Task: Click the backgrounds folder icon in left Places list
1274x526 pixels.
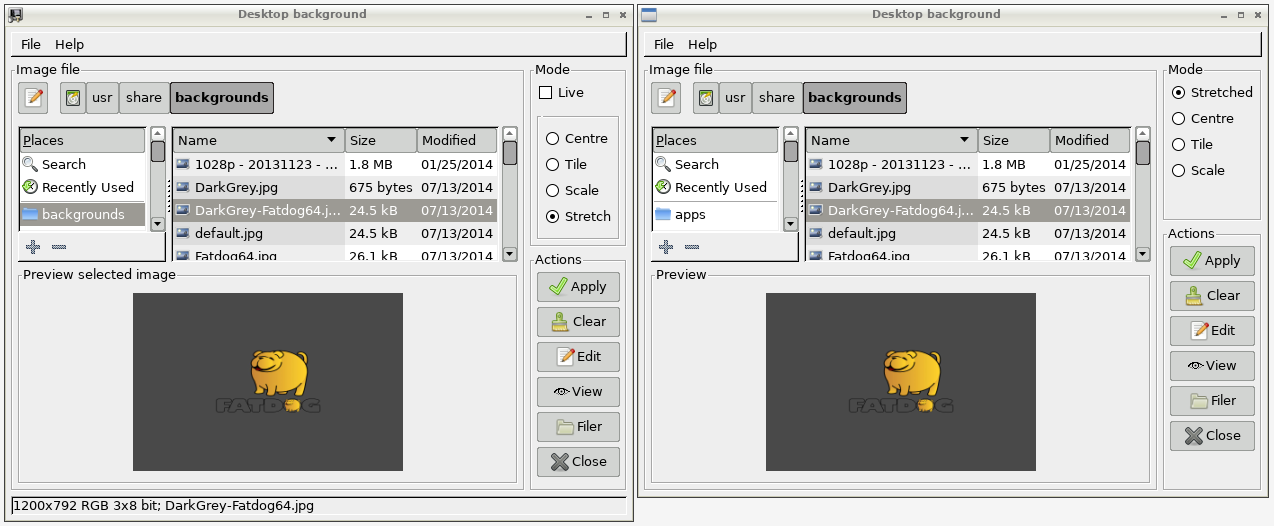Action: pyautogui.click(x=29, y=214)
